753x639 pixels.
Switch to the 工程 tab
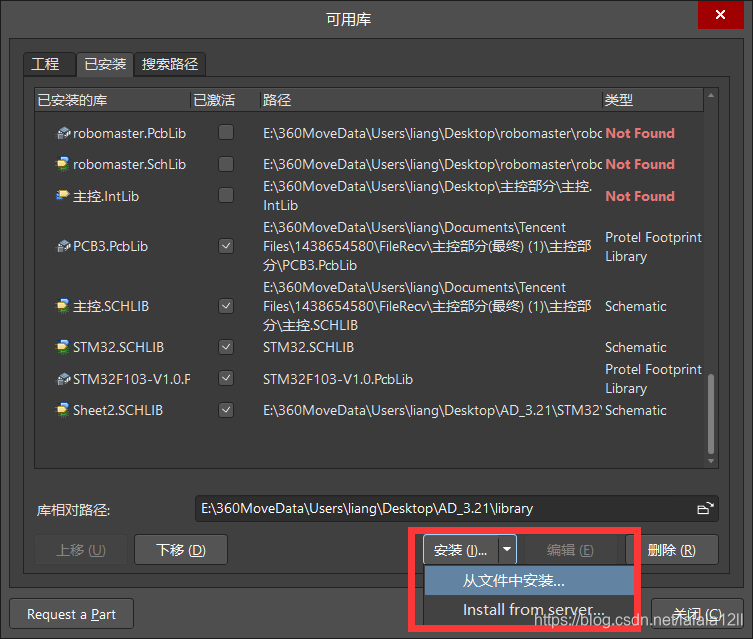[x=46, y=64]
